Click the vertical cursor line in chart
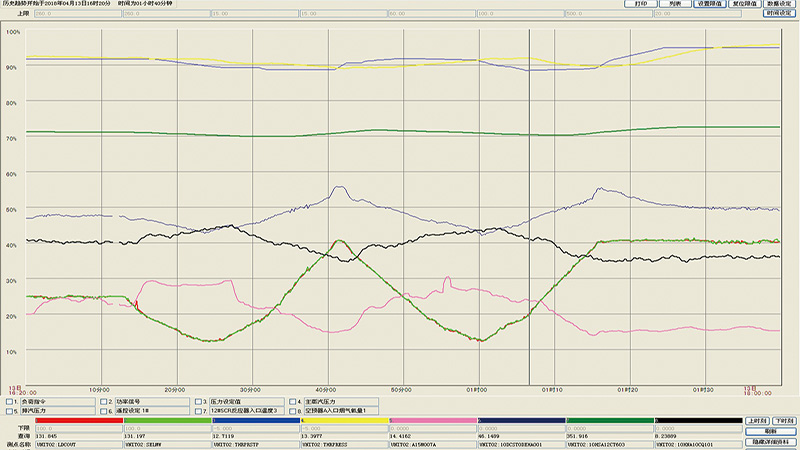Screen dimensions: 800x450 click(x=529, y=207)
